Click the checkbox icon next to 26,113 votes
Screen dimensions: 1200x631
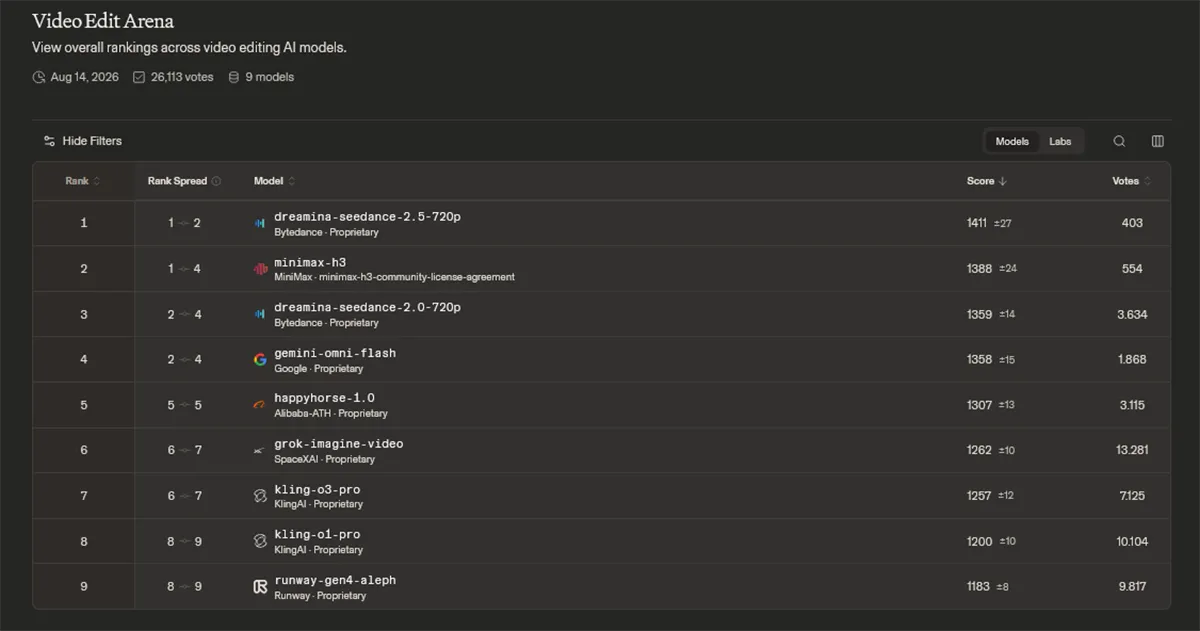(139, 77)
